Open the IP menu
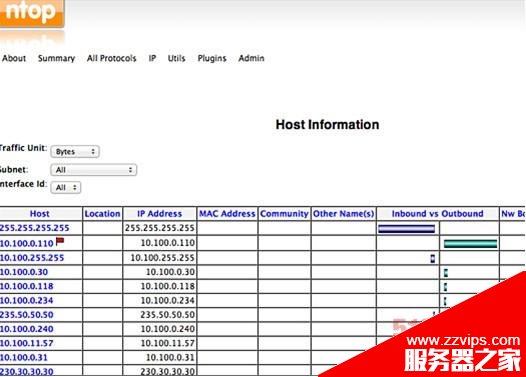The width and height of the screenshot is (526, 377). tap(152, 58)
